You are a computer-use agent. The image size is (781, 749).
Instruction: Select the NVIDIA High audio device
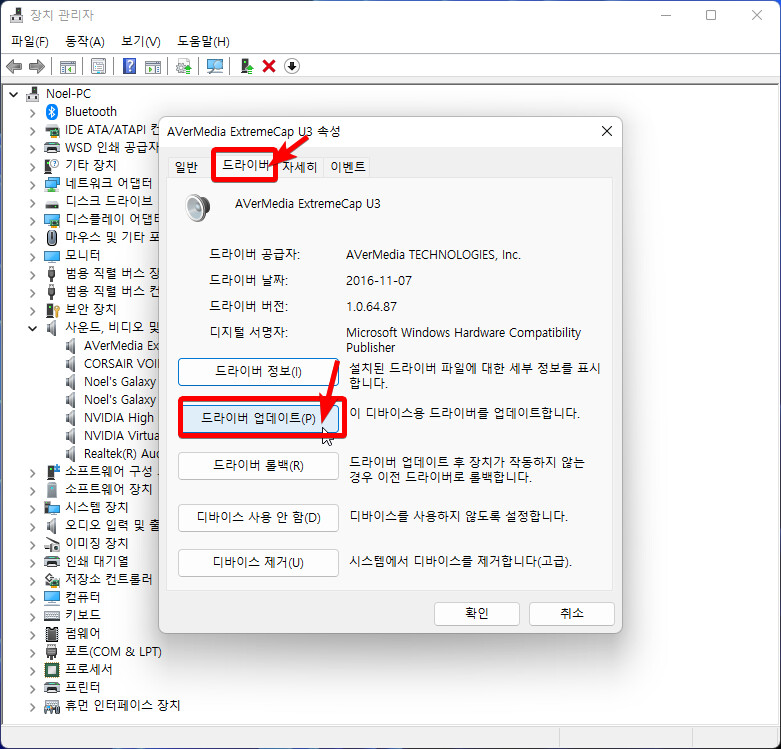tap(119, 417)
